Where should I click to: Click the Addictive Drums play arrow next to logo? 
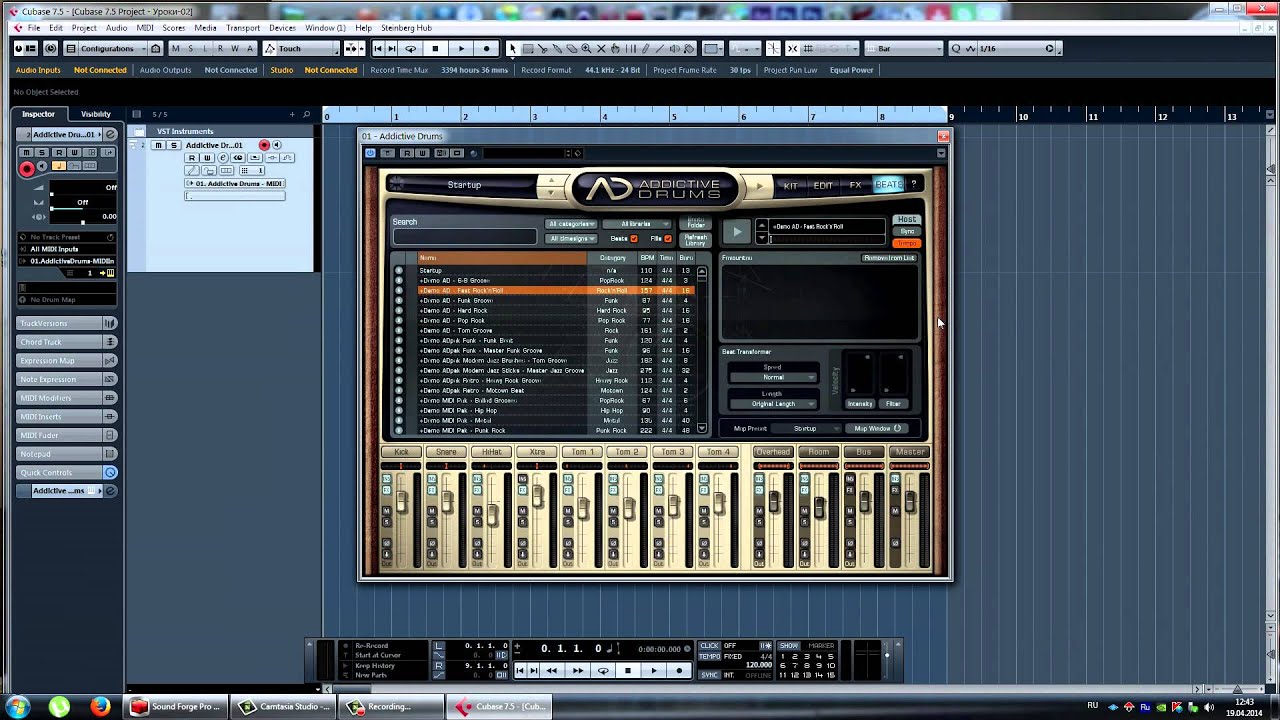[759, 185]
